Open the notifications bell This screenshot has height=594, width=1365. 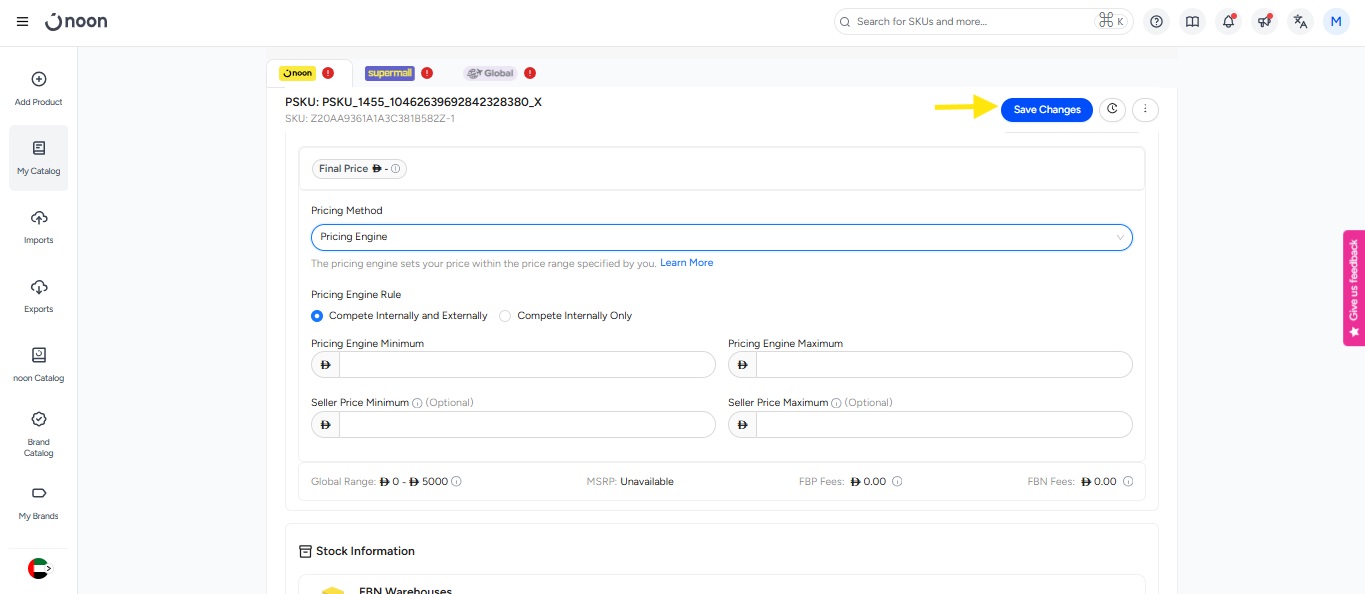(x=1228, y=21)
